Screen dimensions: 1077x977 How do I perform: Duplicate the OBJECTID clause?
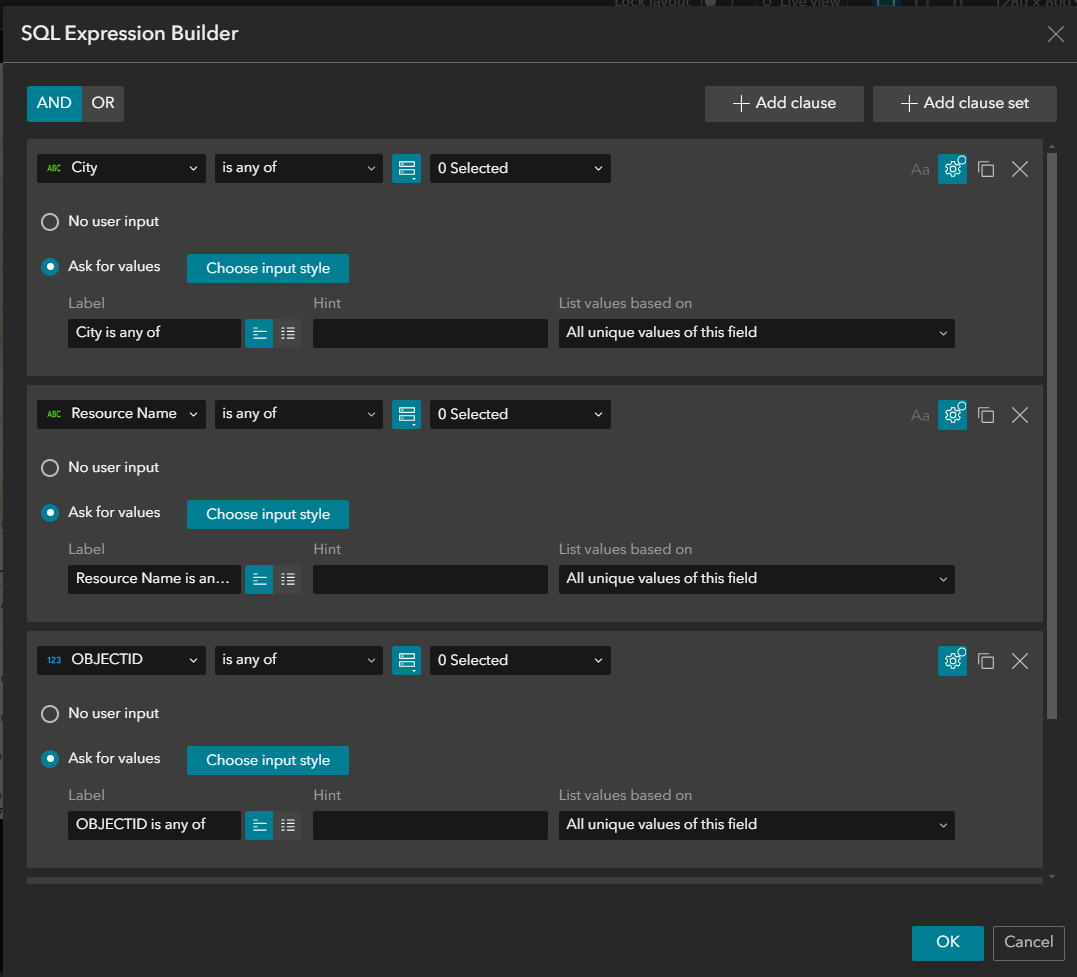coord(986,661)
